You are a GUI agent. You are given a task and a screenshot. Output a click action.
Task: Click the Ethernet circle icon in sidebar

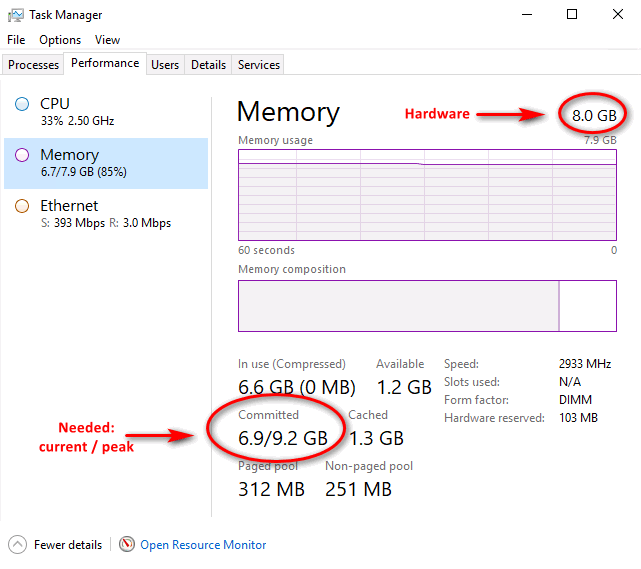tap(22, 206)
